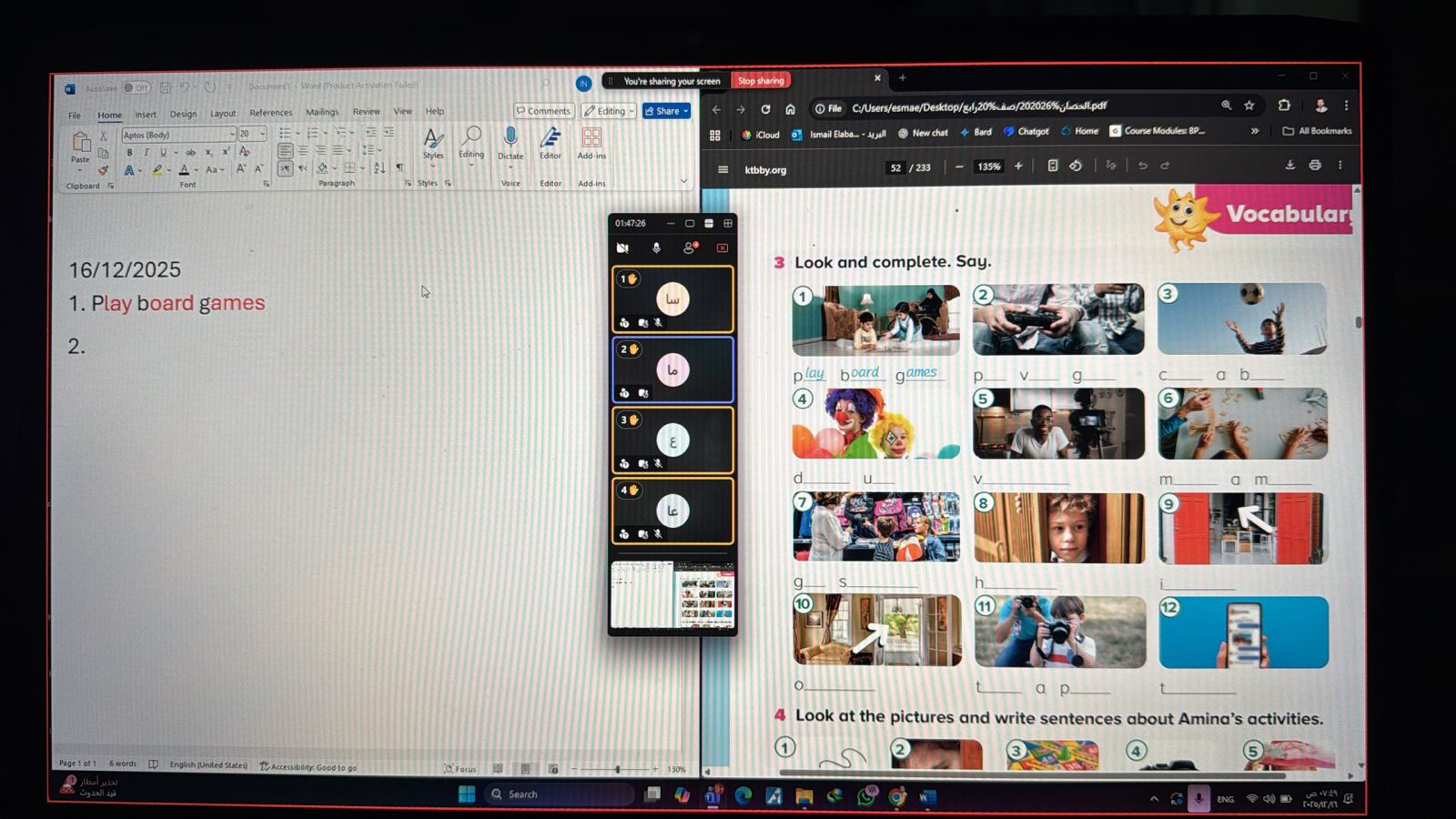Toggle the AutoSave switch in Word
Viewport: 1456px width, 819px height.
pos(136,88)
